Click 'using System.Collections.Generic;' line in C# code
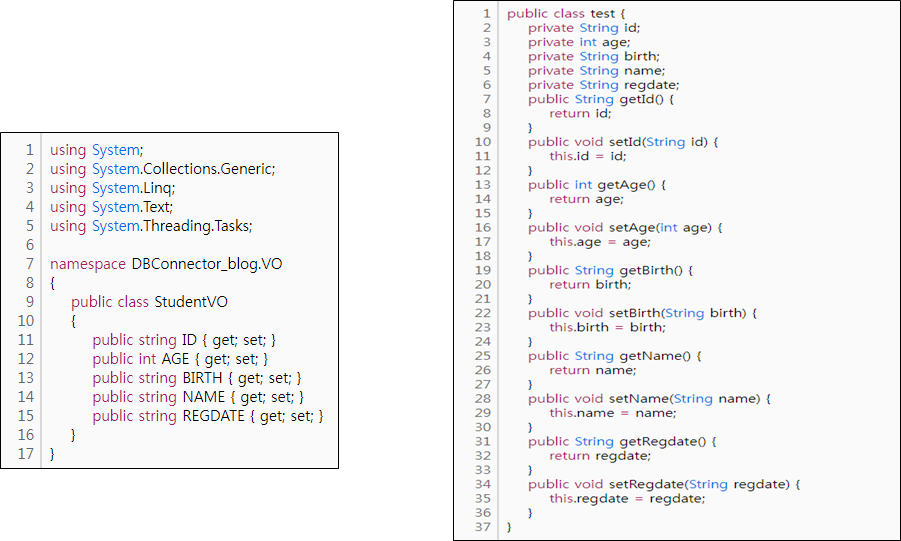The image size is (901, 541). click(x=163, y=169)
